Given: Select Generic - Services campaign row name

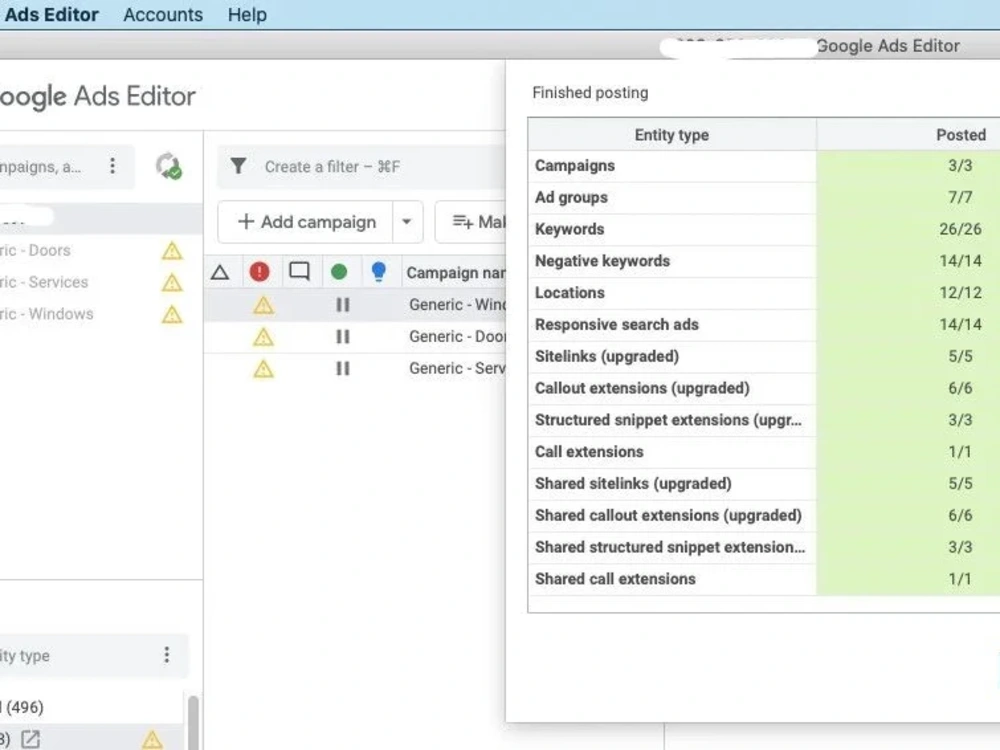Looking at the screenshot, I should pyautogui.click(x=457, y=369).
